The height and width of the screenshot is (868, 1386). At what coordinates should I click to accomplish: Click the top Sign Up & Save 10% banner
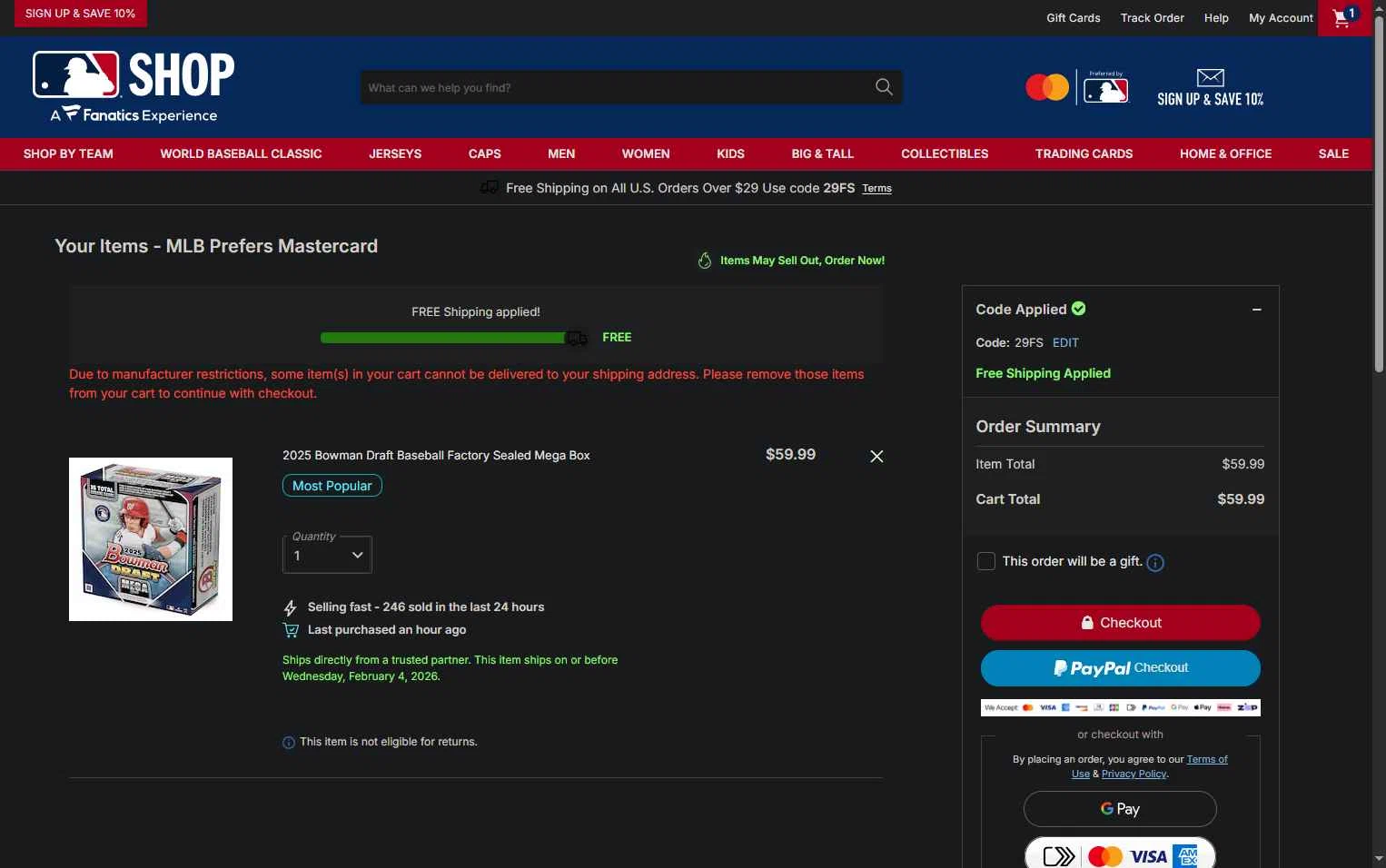pos(80,14)
